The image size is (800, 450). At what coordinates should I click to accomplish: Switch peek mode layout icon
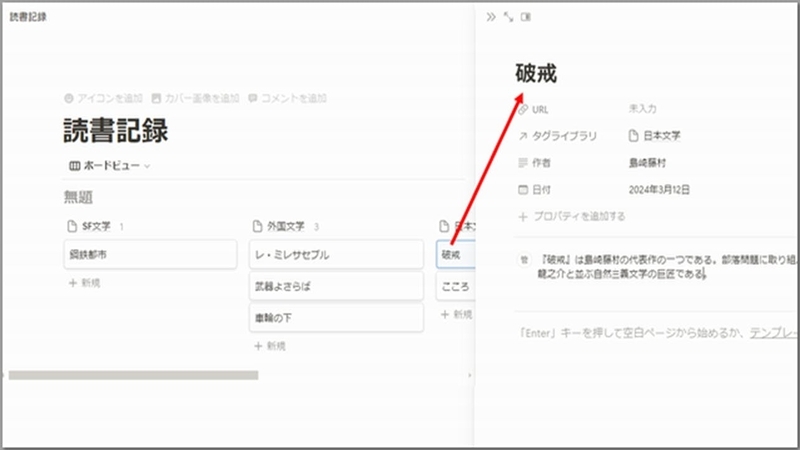526,17
